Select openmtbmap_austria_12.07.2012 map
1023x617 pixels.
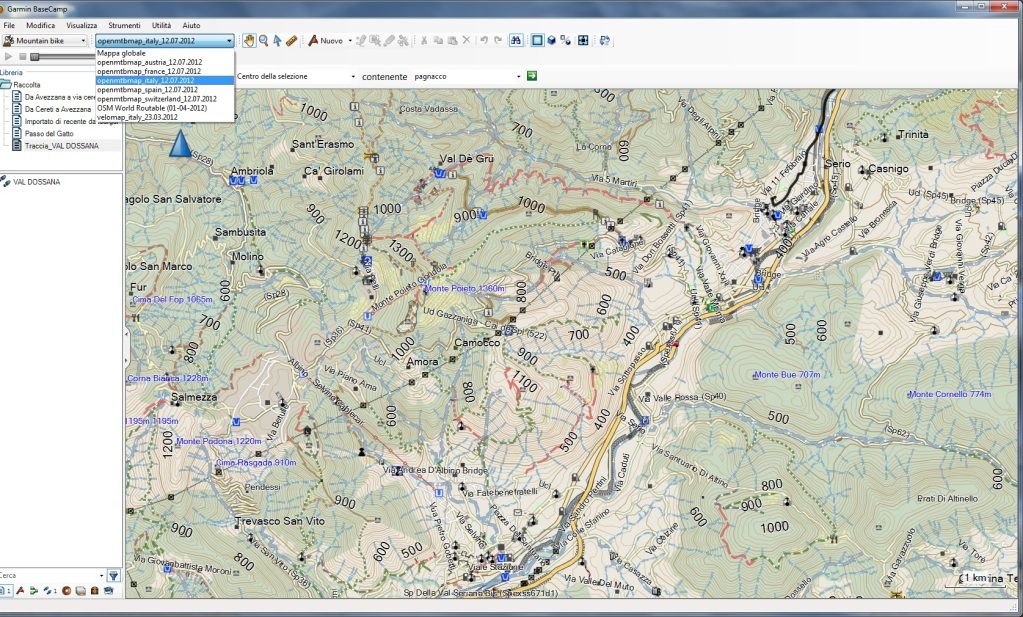pos(165,63)
